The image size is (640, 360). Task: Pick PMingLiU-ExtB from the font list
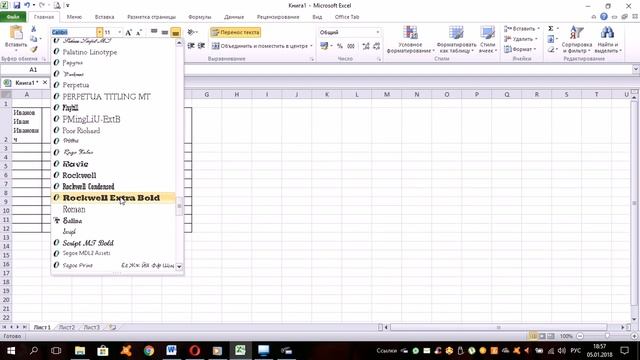(113, 119)
